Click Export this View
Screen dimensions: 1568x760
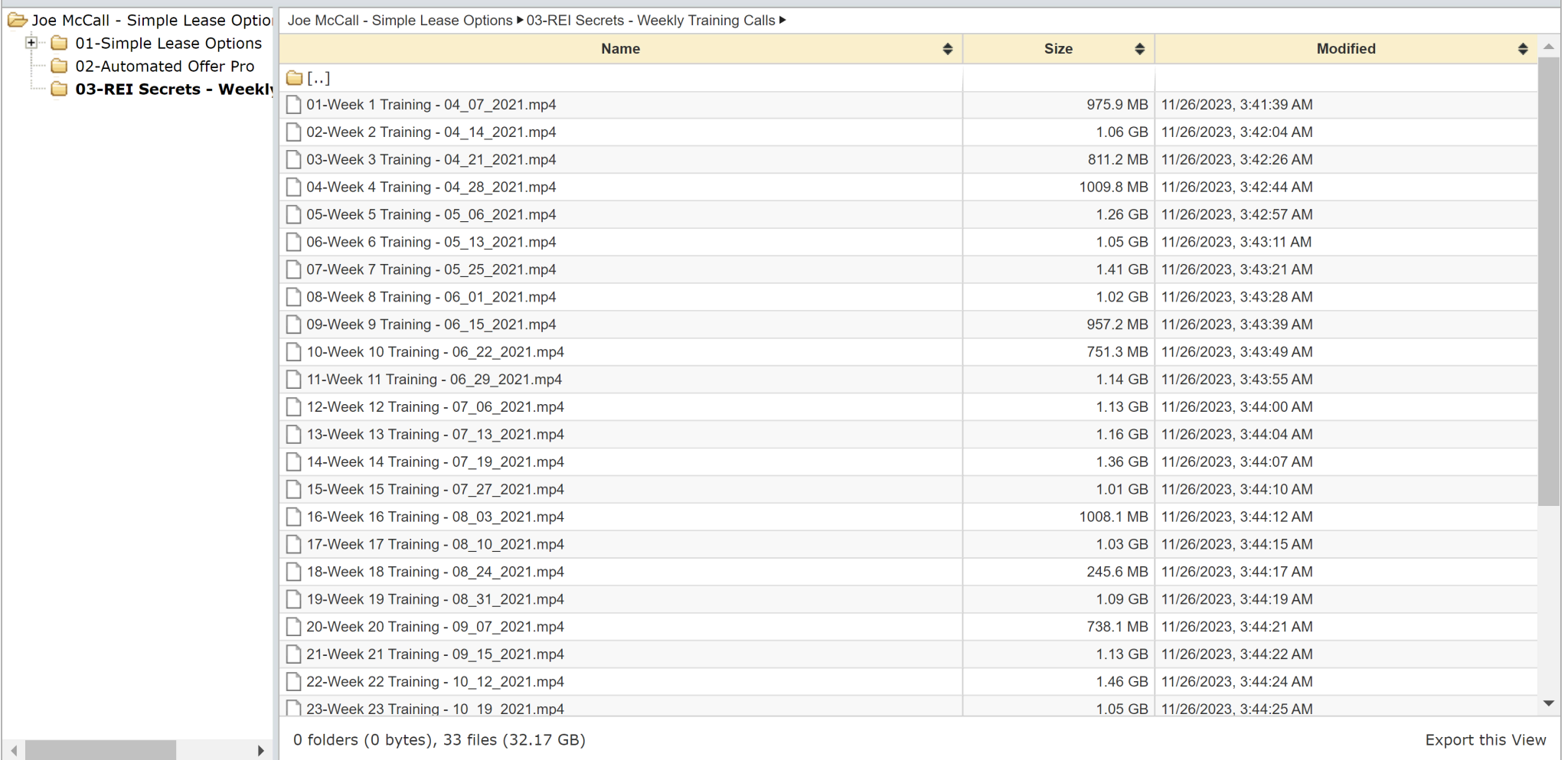(1485, 740)
